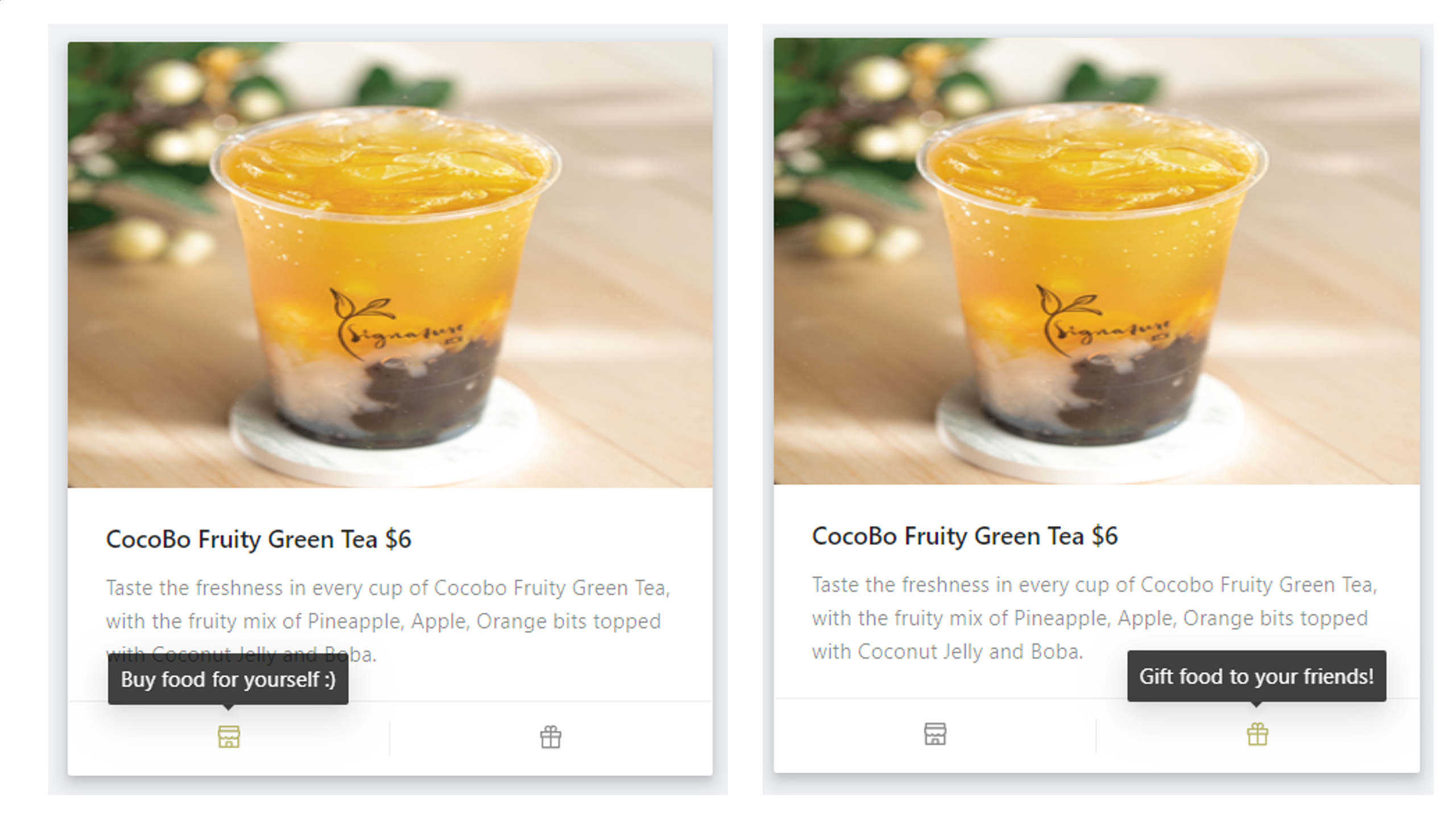Click the right card's 'Taste the freshness' description
This screenshot has width=1456, height=819.
click(1094, 618)
